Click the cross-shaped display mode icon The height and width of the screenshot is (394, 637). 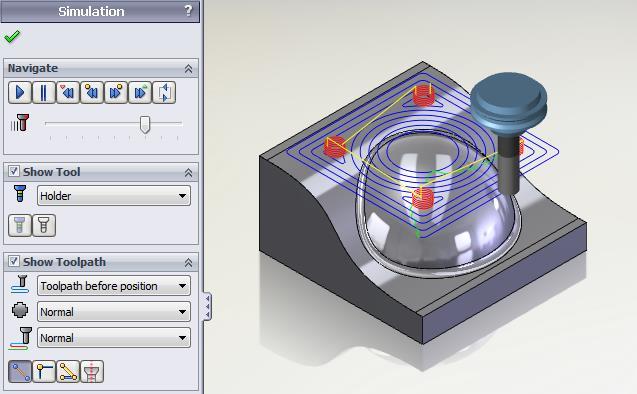point(20,310)
